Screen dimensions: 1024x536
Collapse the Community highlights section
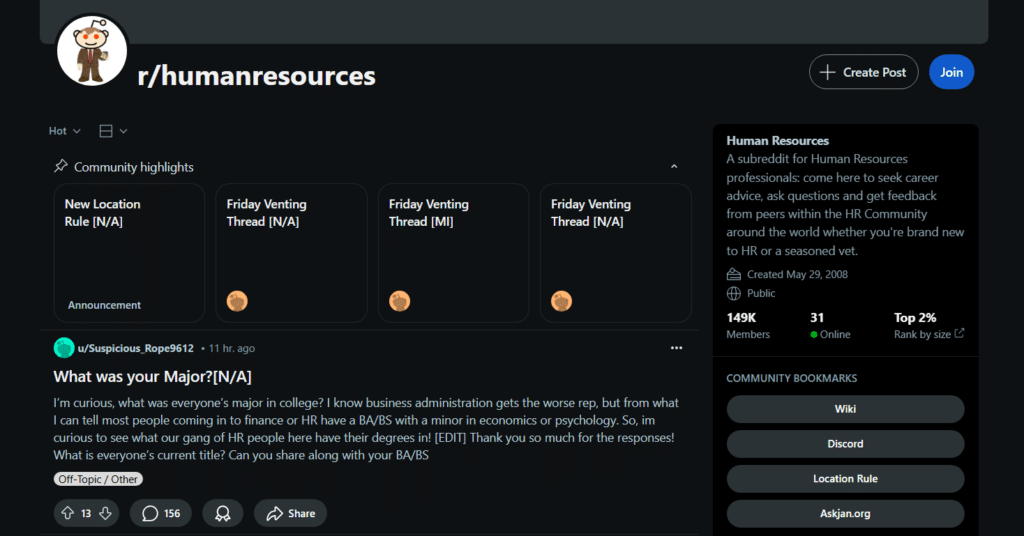(x=674, y=167)
